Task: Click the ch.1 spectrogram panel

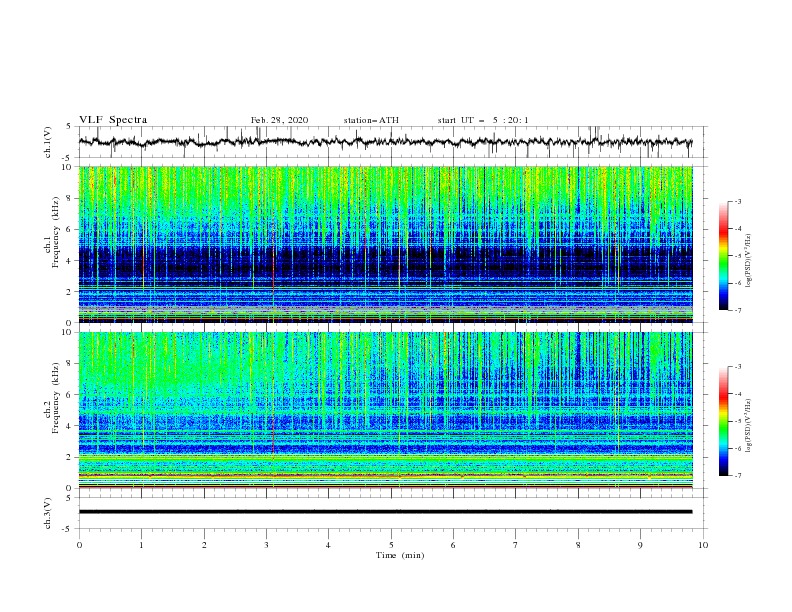Action: click(385, 244)
